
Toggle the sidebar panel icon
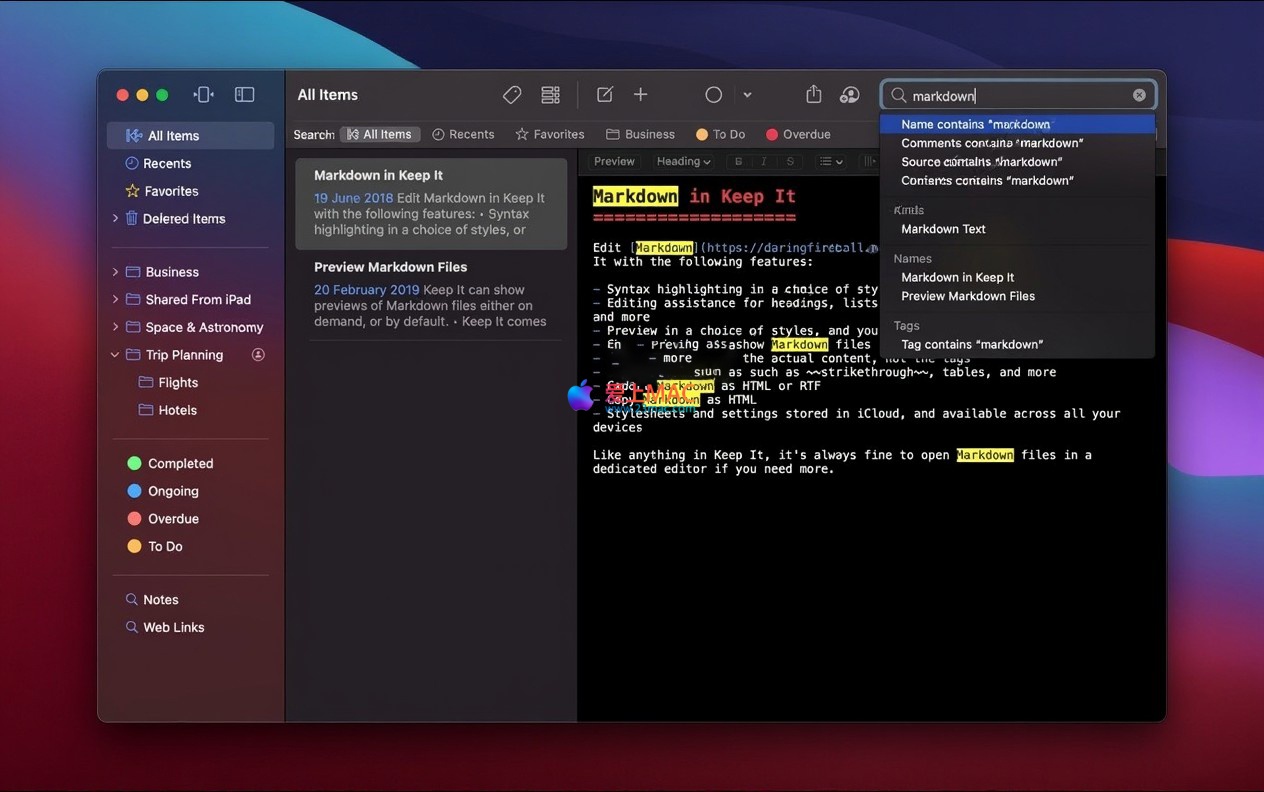[244, 95]
